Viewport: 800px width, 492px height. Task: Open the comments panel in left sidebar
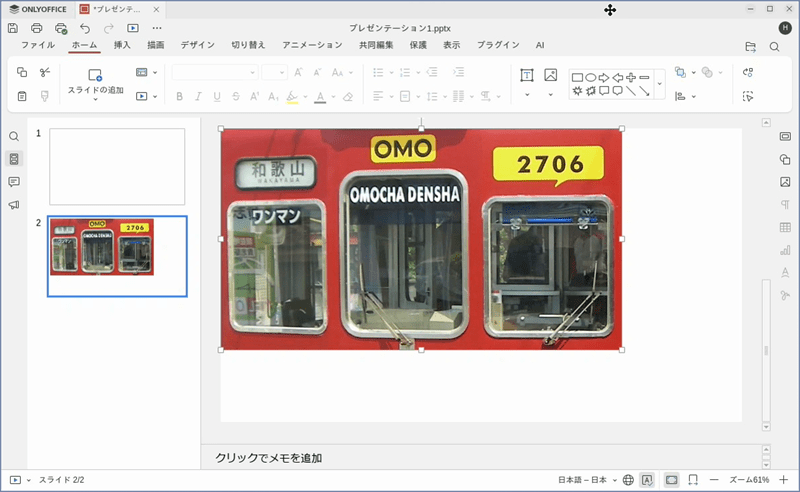14,182
